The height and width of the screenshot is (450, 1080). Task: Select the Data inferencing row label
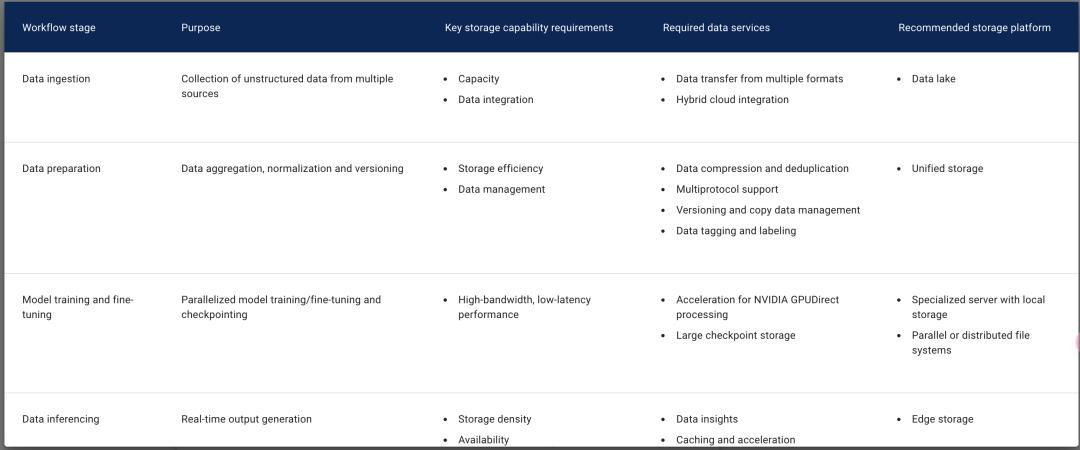point(60,420)
